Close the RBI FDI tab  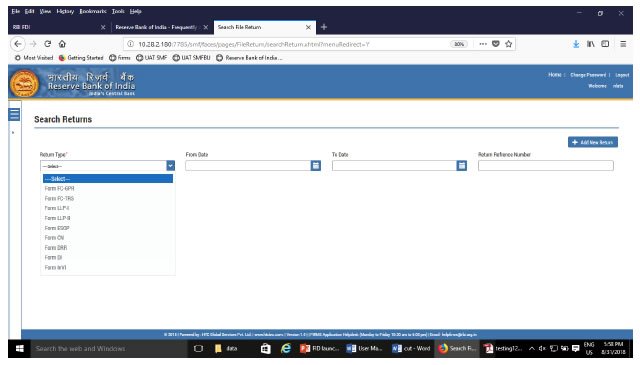tap(103, 27)
